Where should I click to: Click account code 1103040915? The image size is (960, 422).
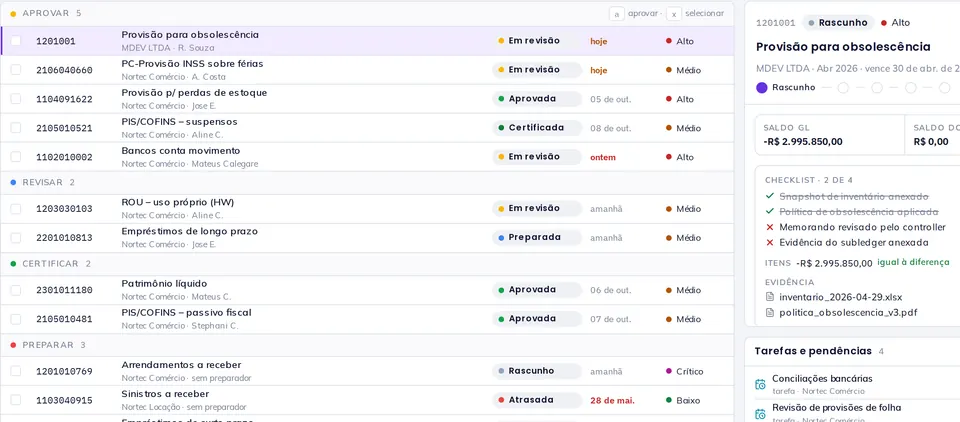[x=64, y=401]
